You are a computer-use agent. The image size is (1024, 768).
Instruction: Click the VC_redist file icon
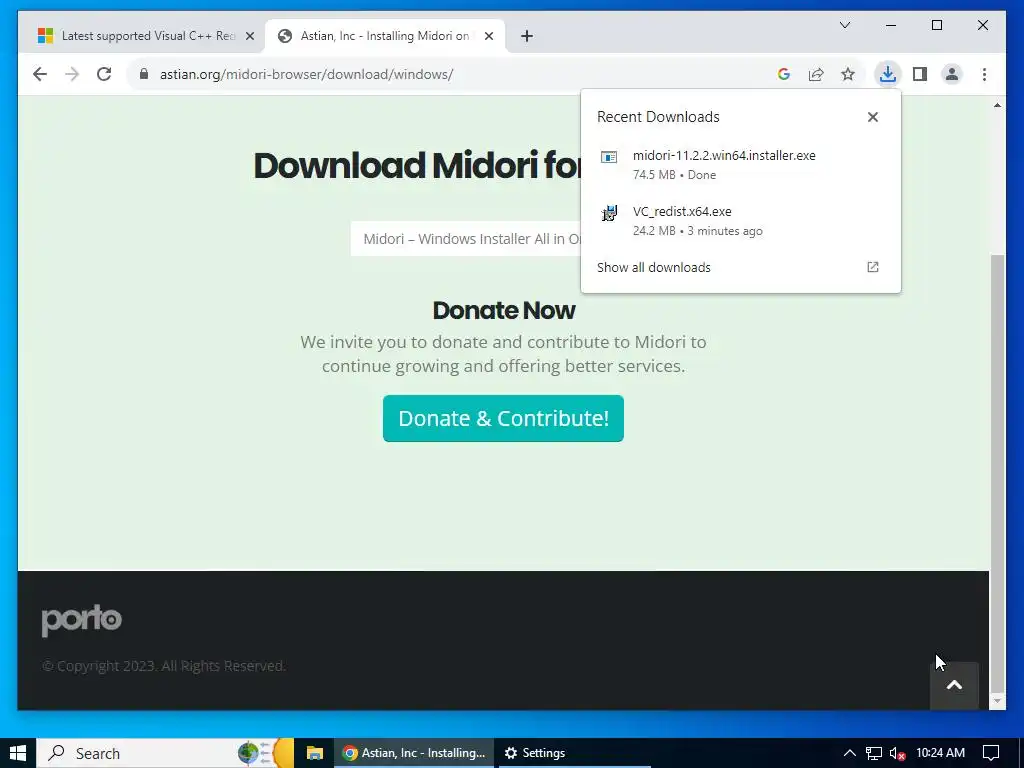click(609, 213)
